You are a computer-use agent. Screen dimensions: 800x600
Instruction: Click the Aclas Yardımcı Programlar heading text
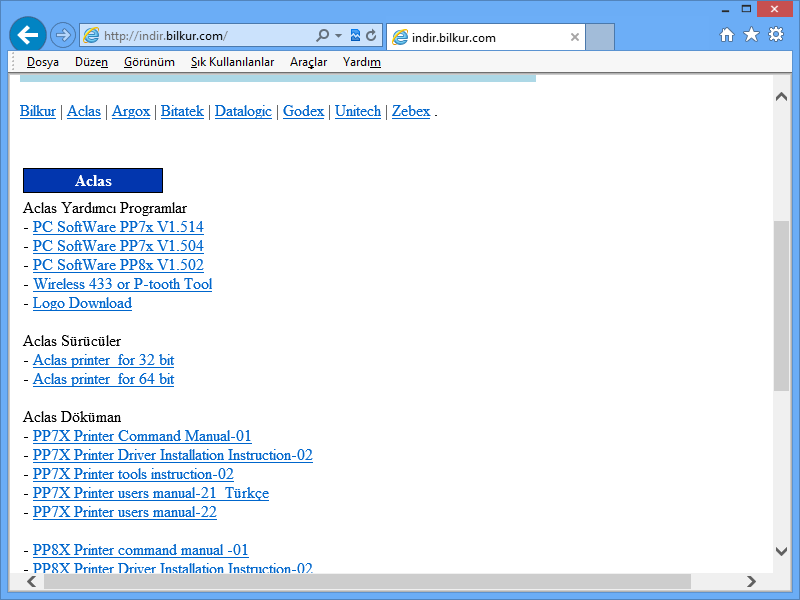105,208
